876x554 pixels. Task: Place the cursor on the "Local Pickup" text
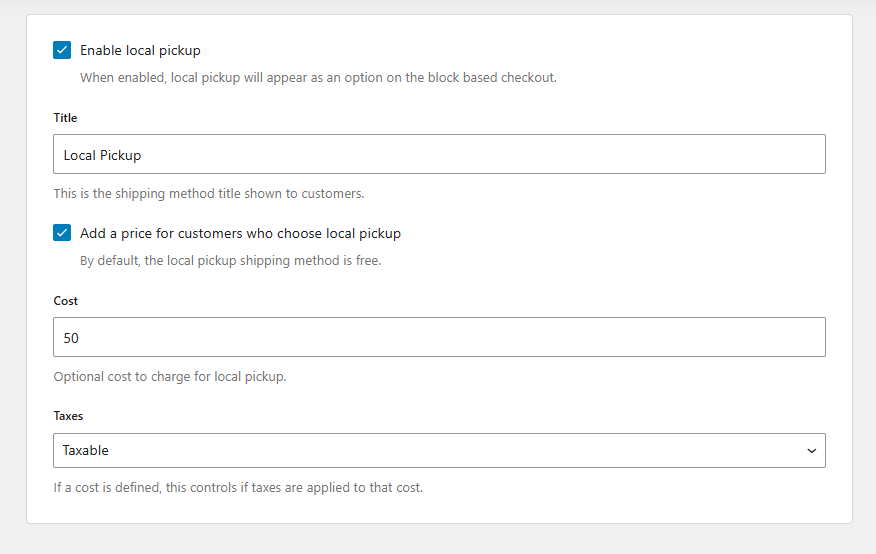102,155
